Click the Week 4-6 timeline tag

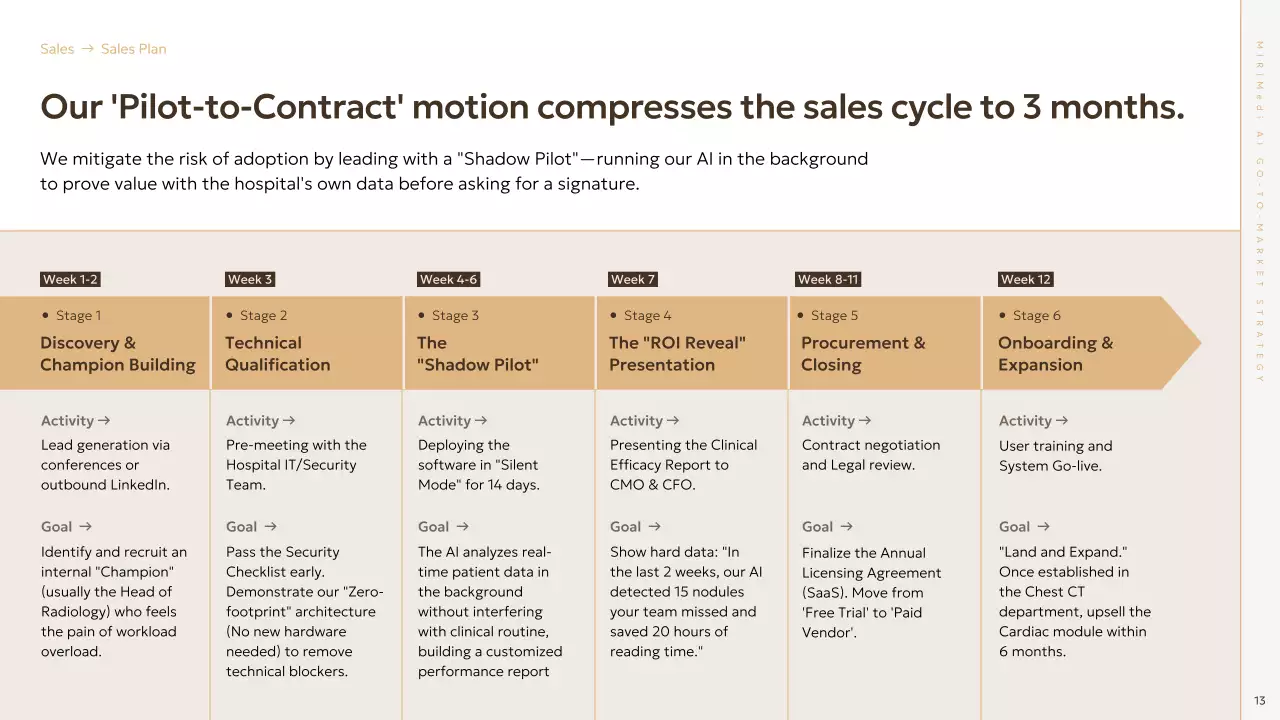click(x=448, y=280)
